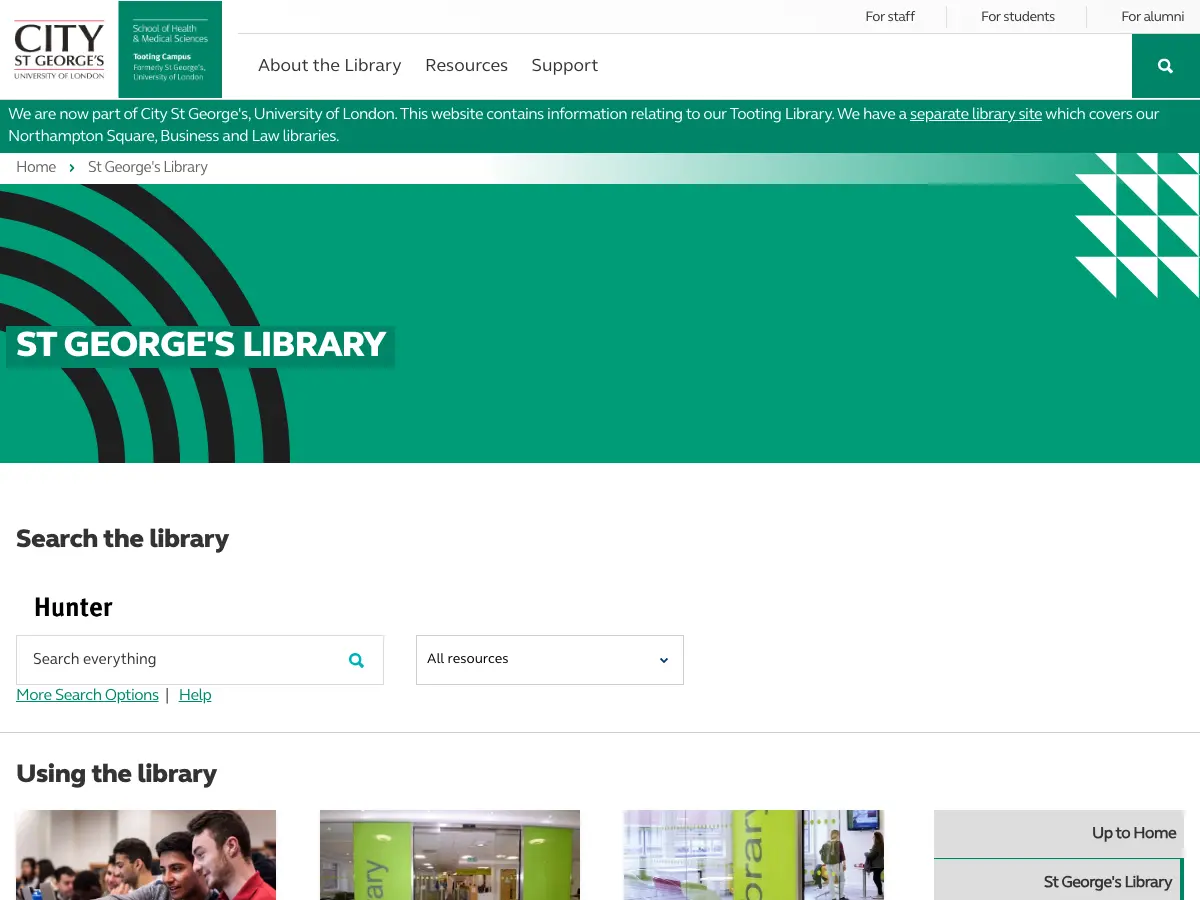Open the library sign and people thumbnail
The width and height of the screenshot is (1200, 900).
[x=754, y=855]
